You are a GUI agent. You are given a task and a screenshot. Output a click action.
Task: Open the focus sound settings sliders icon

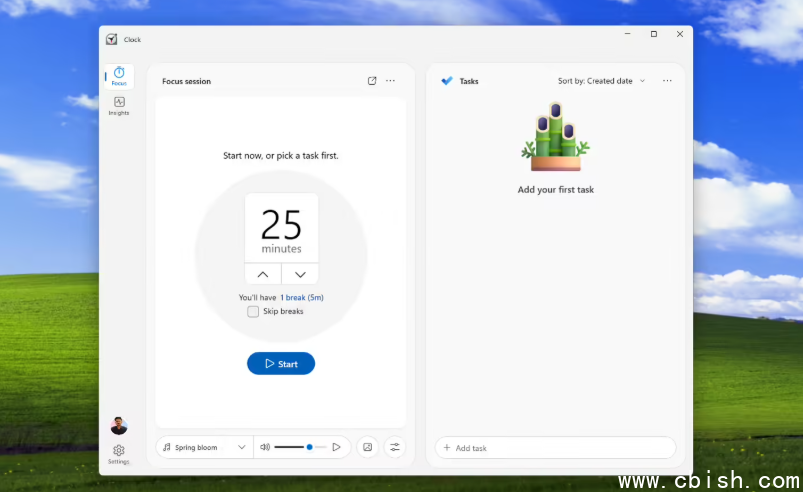[394, 447]
